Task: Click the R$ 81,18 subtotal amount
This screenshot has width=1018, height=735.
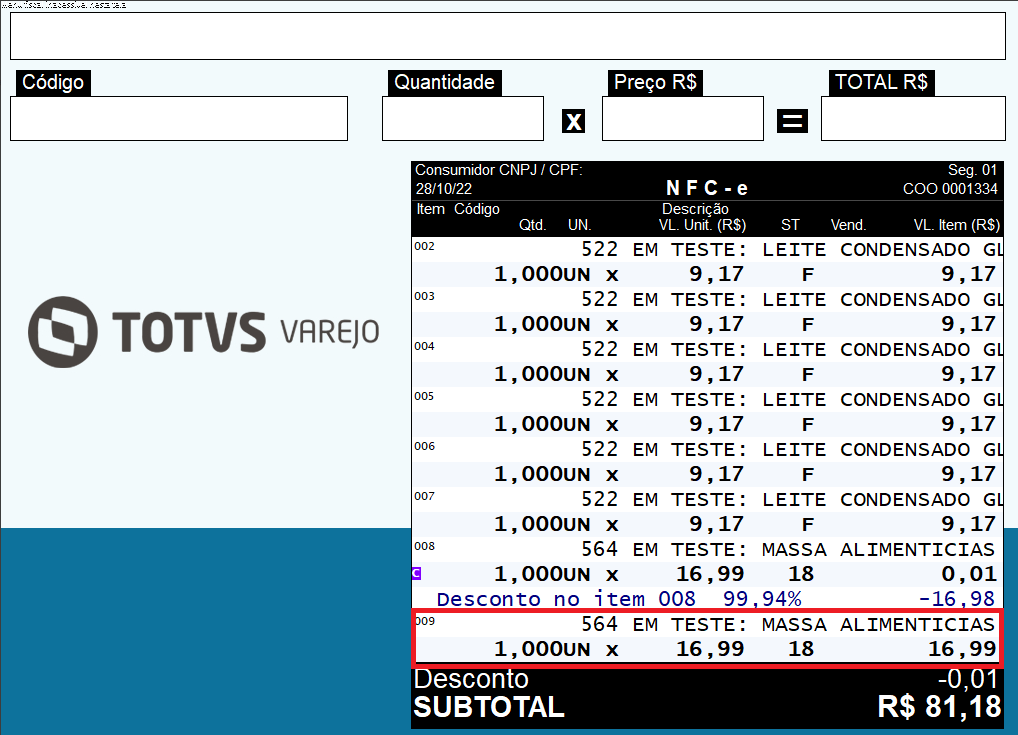Action: click(x=939, y=707)
